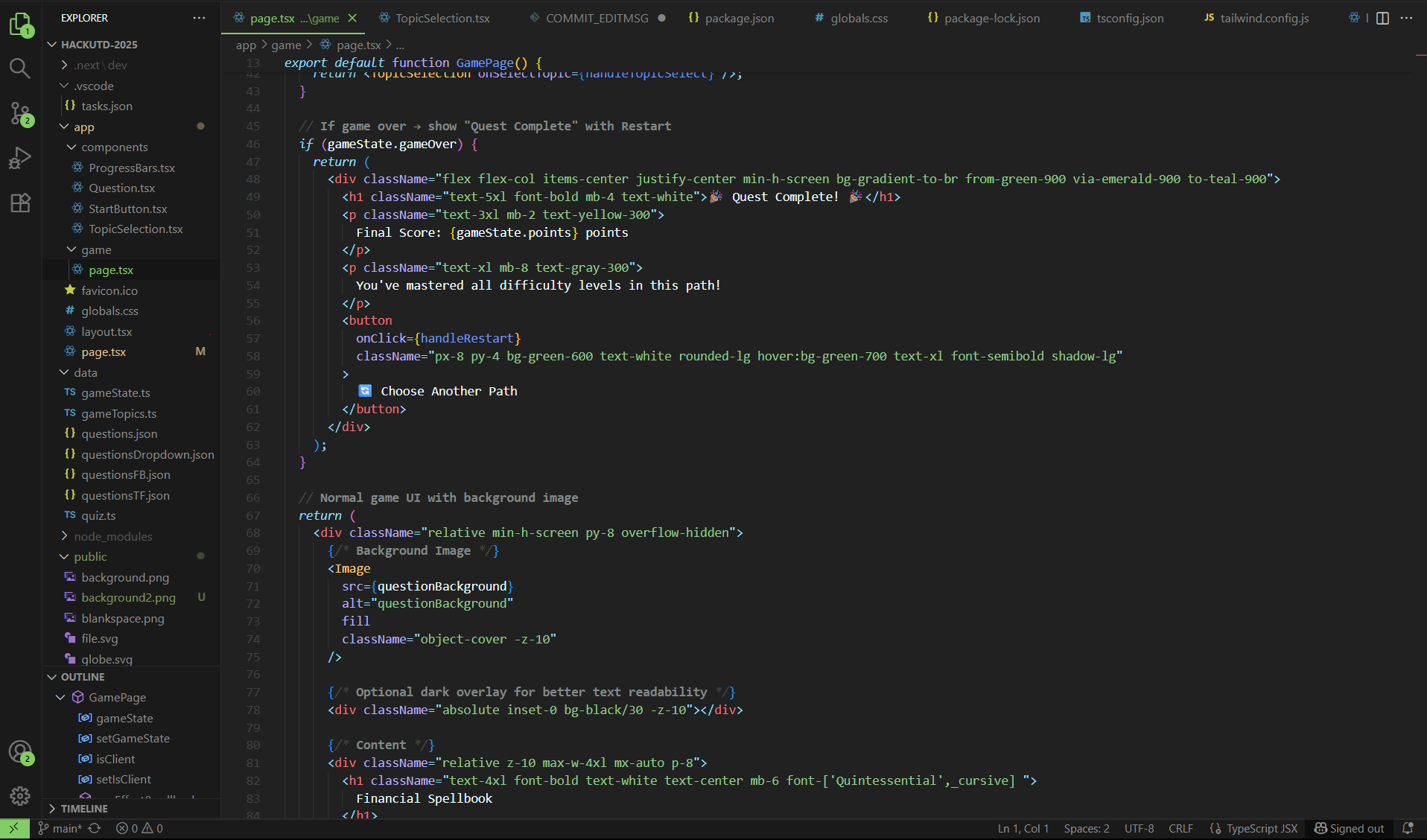
Task: Open Explorer views and more actions menu
Action: [x=199, y=18]
